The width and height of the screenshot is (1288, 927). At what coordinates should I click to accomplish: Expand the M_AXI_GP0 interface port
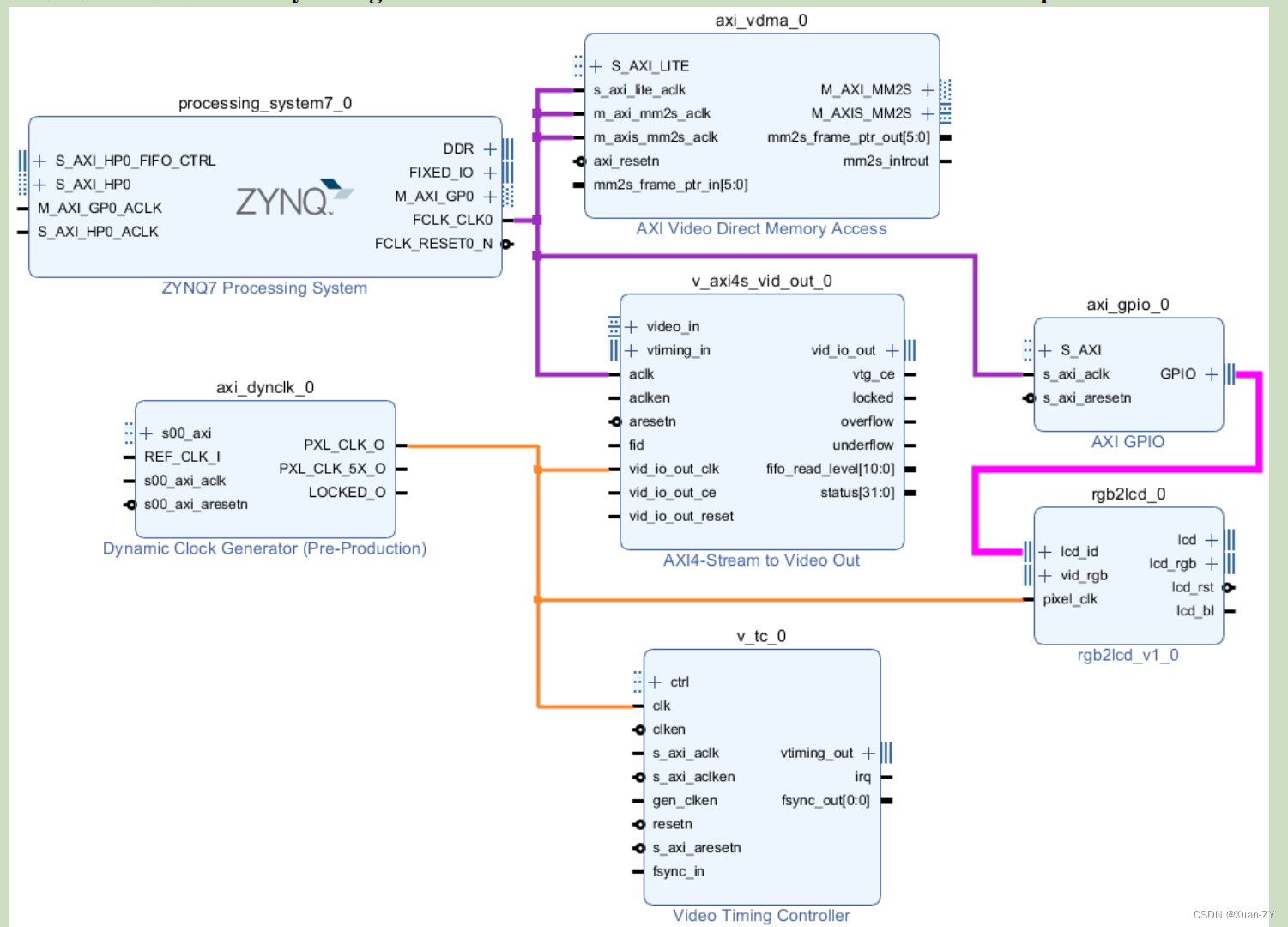490,197
